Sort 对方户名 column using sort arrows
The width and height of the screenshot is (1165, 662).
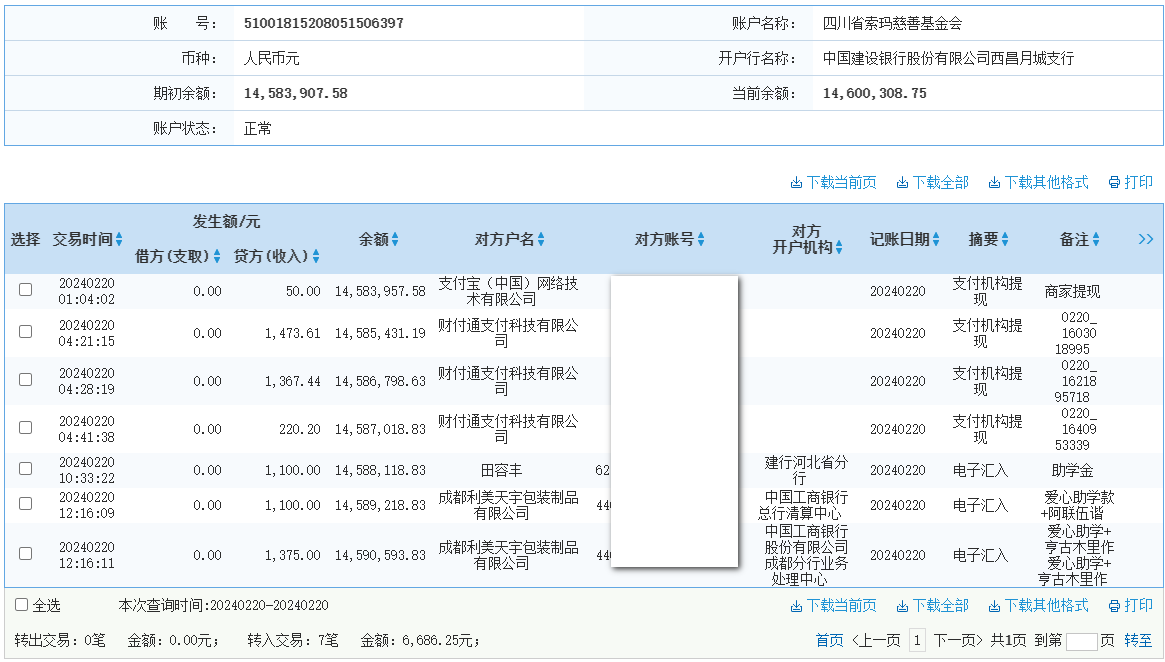click(541, 239)
